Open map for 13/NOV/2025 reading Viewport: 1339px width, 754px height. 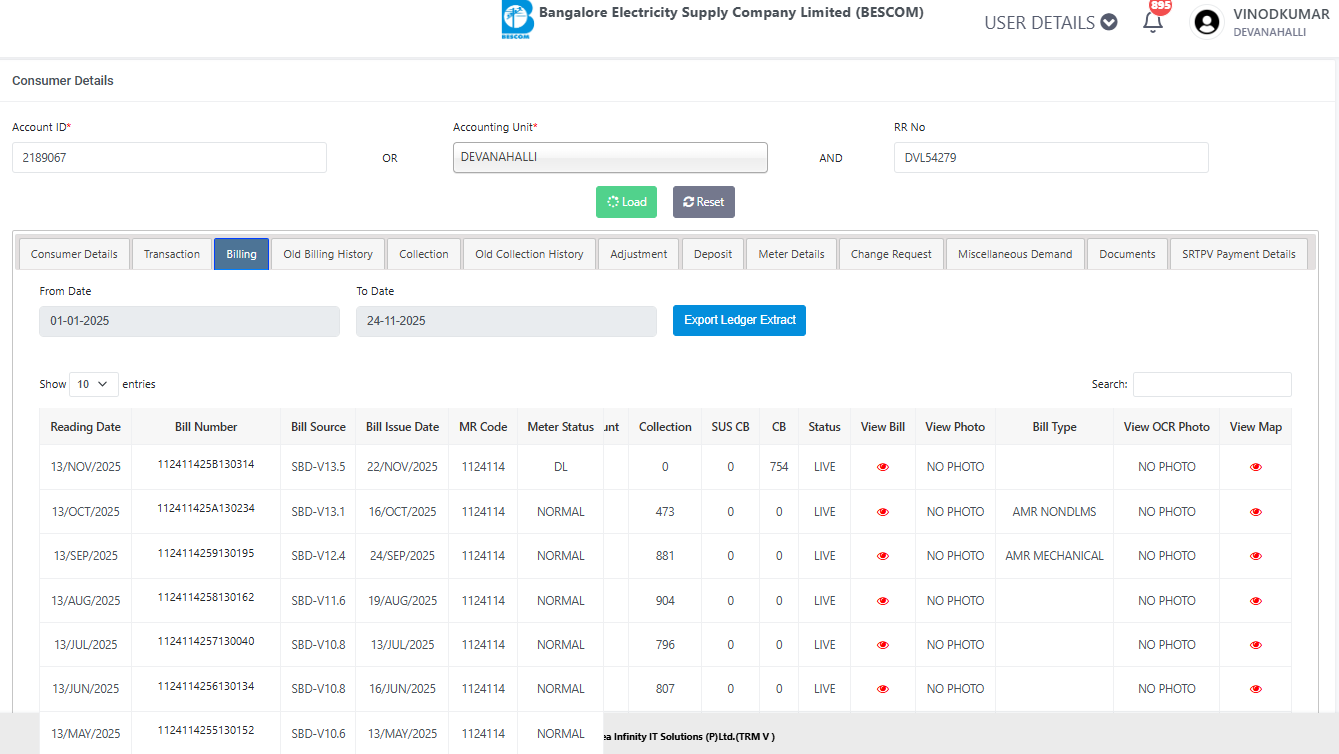click(x=1255, y=467)
